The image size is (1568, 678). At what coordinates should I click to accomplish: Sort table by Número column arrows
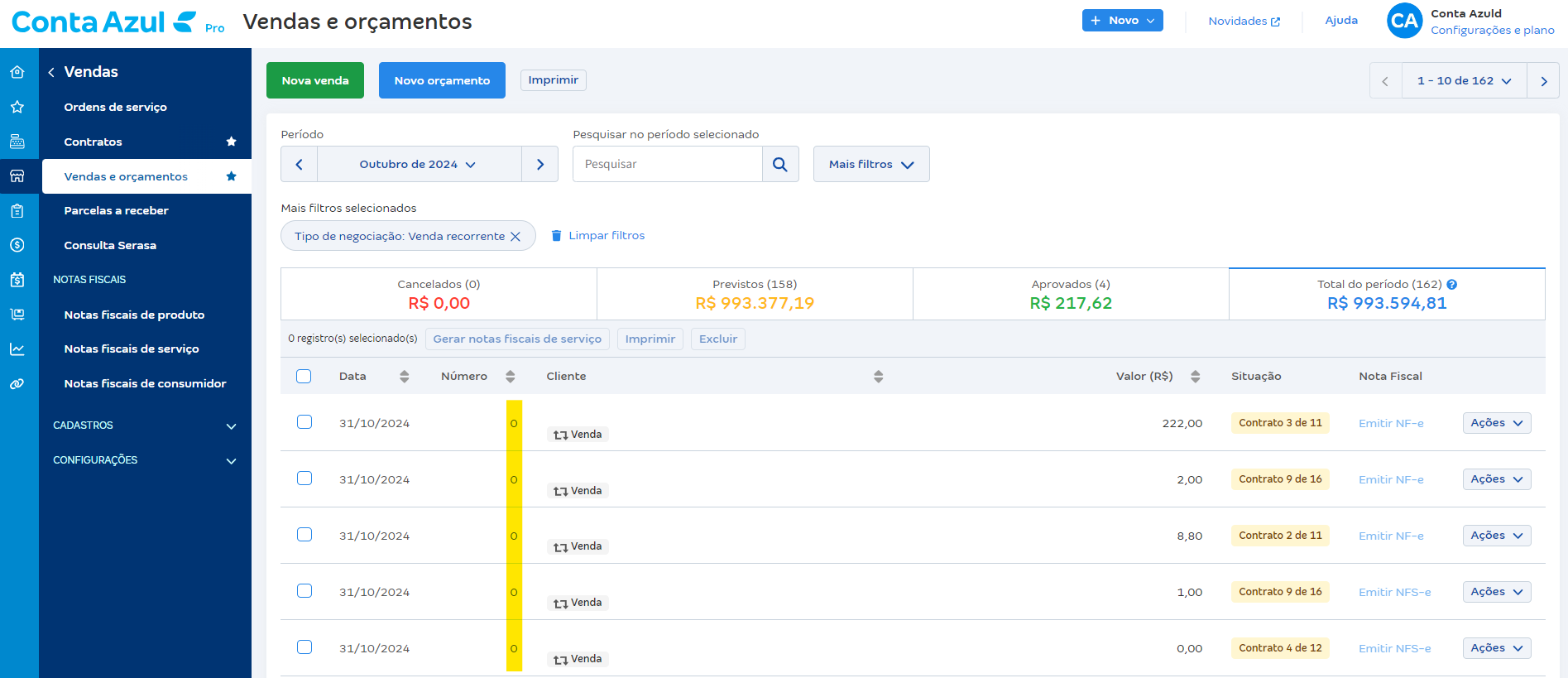click(x=511, y=377)
